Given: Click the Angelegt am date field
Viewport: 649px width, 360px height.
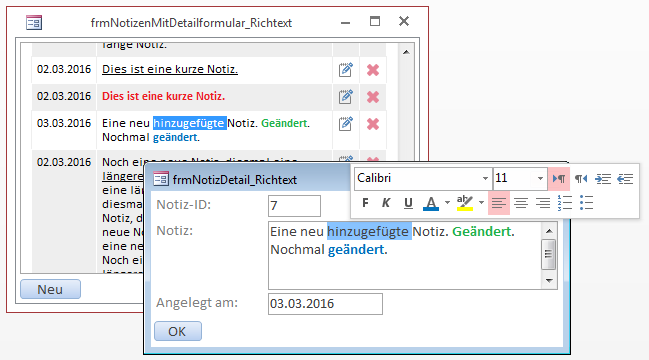Looking at the screenshot, I should pyautogui.click(x=325, y=304).
